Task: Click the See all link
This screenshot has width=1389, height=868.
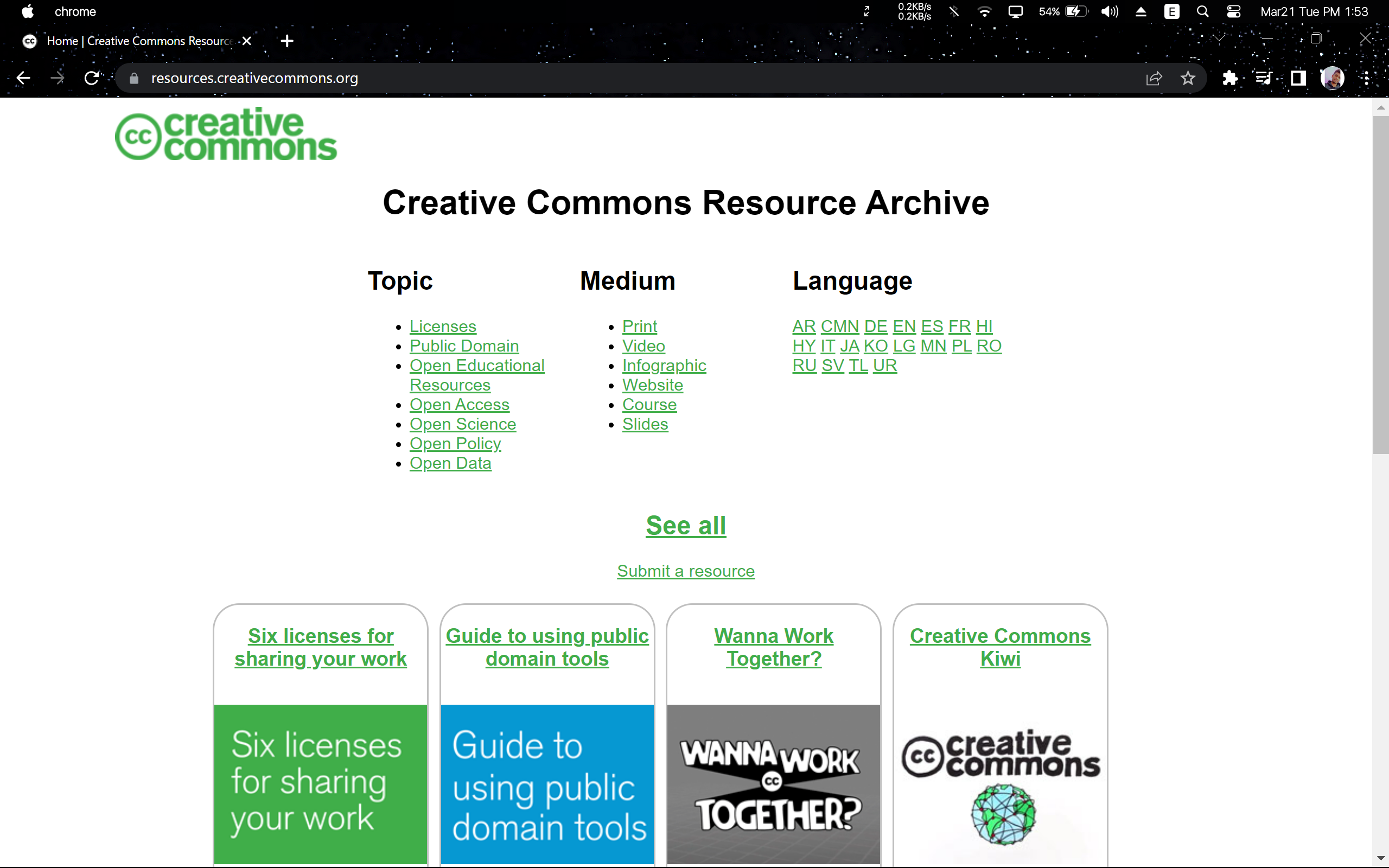Action: point(686,525)
